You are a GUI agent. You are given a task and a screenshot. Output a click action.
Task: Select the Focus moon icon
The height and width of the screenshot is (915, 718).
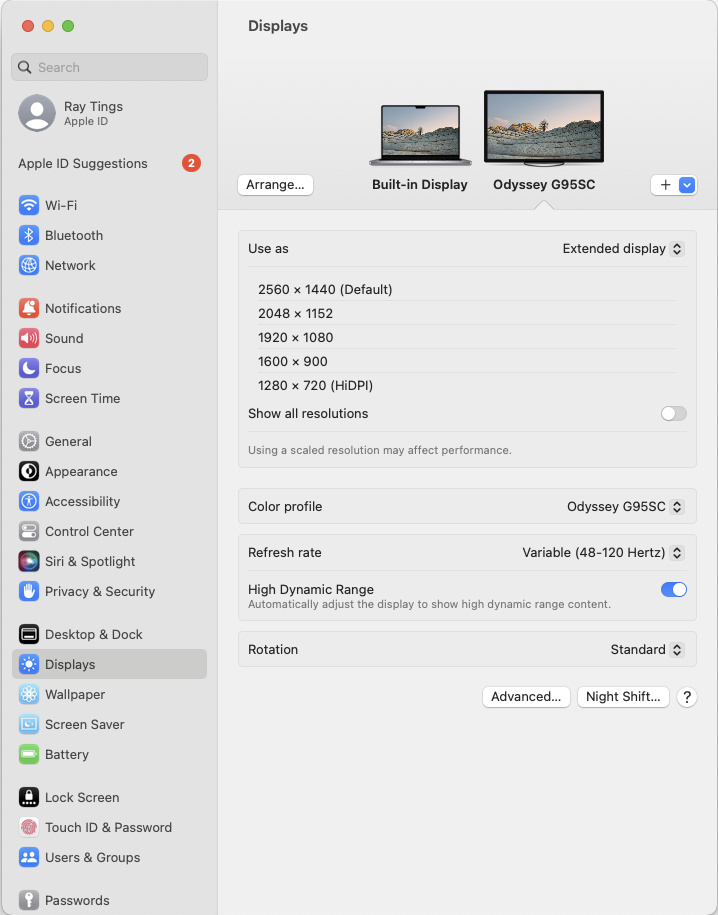(x=29, y=368)
